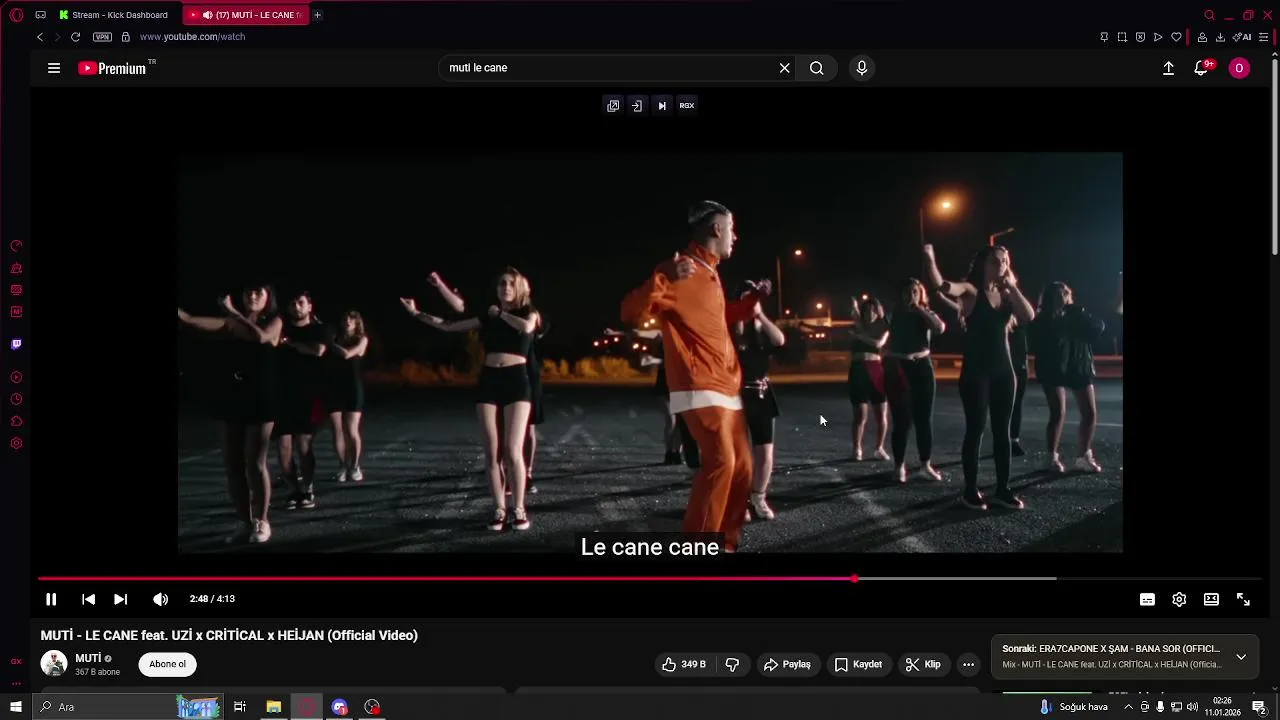The height and width of the screenshot is (720, 1280).
Task: Click the progress bar scrubber handle
Action: (855, 579)
